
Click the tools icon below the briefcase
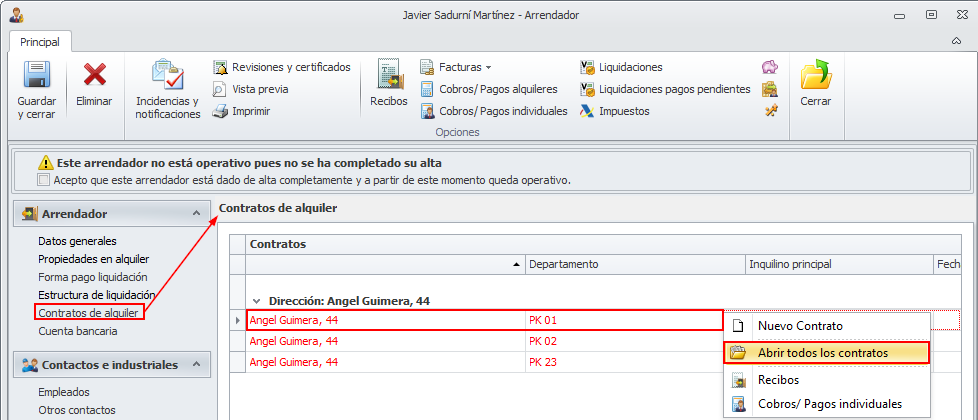click(770, 112)
